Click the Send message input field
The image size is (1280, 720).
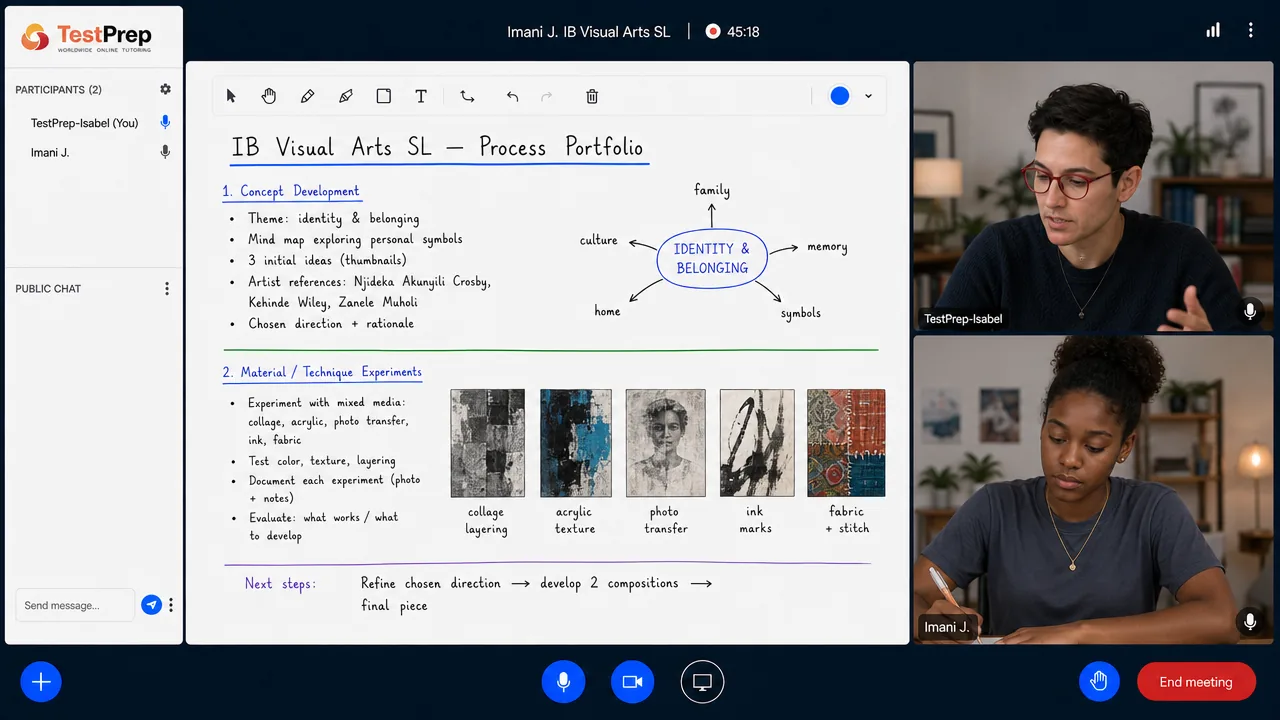coord(75,605)
